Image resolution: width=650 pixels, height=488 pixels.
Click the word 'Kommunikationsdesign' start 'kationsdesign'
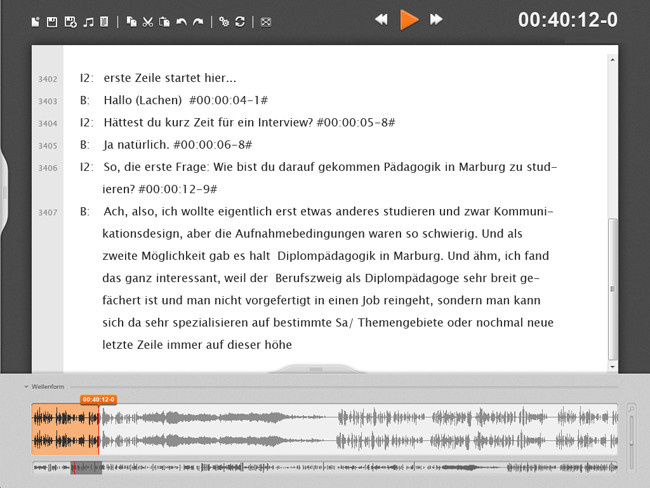pos(143,234)
